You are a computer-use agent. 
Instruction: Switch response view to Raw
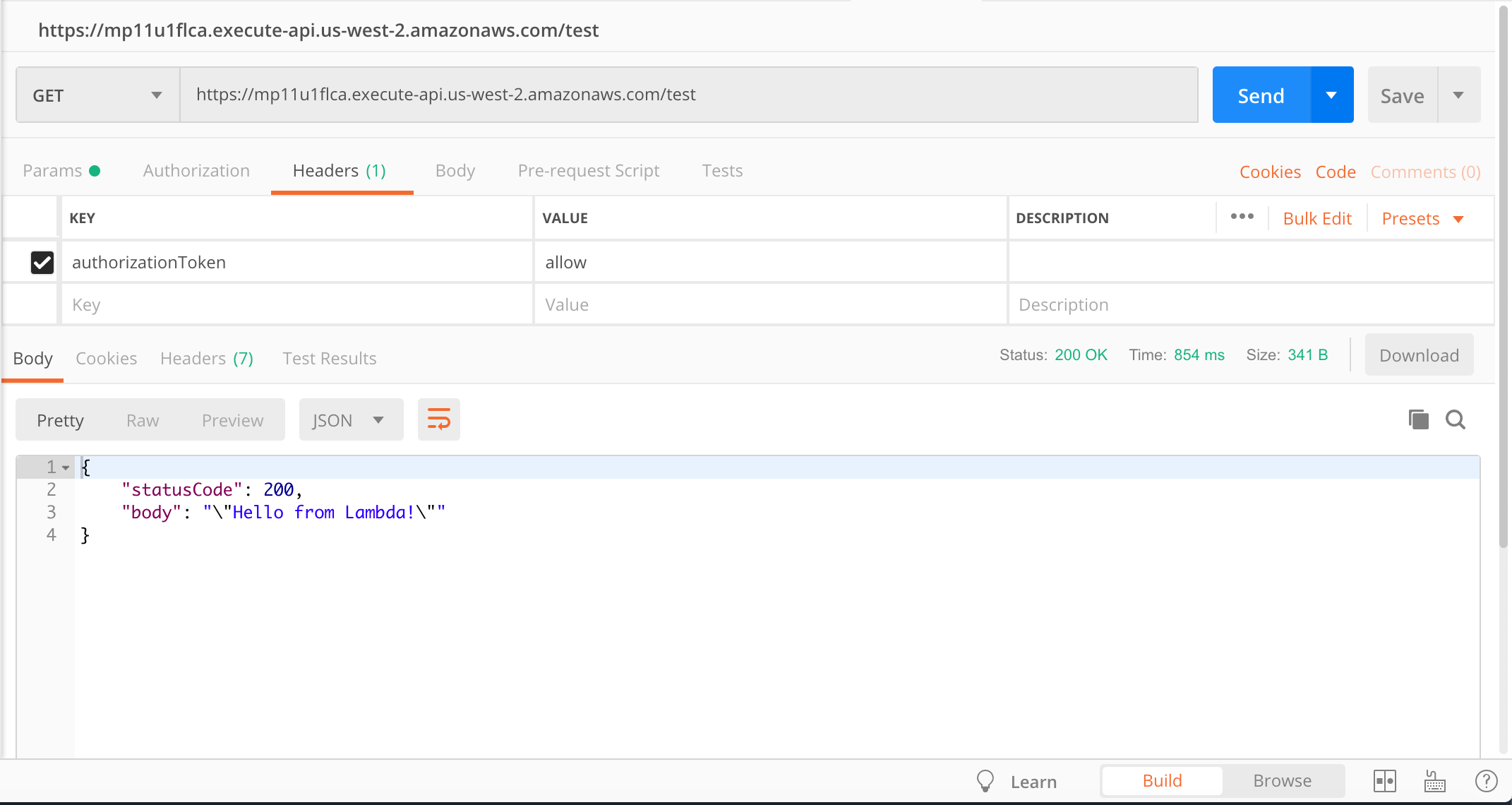tap(143, 419)
